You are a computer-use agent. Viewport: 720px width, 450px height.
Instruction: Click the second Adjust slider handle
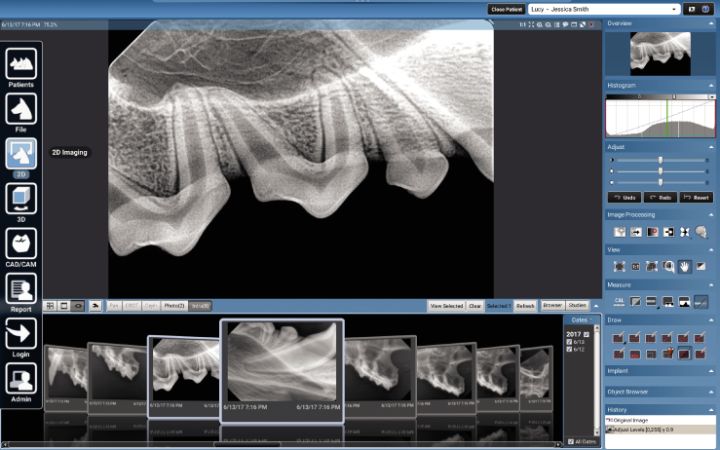(660, 171)
